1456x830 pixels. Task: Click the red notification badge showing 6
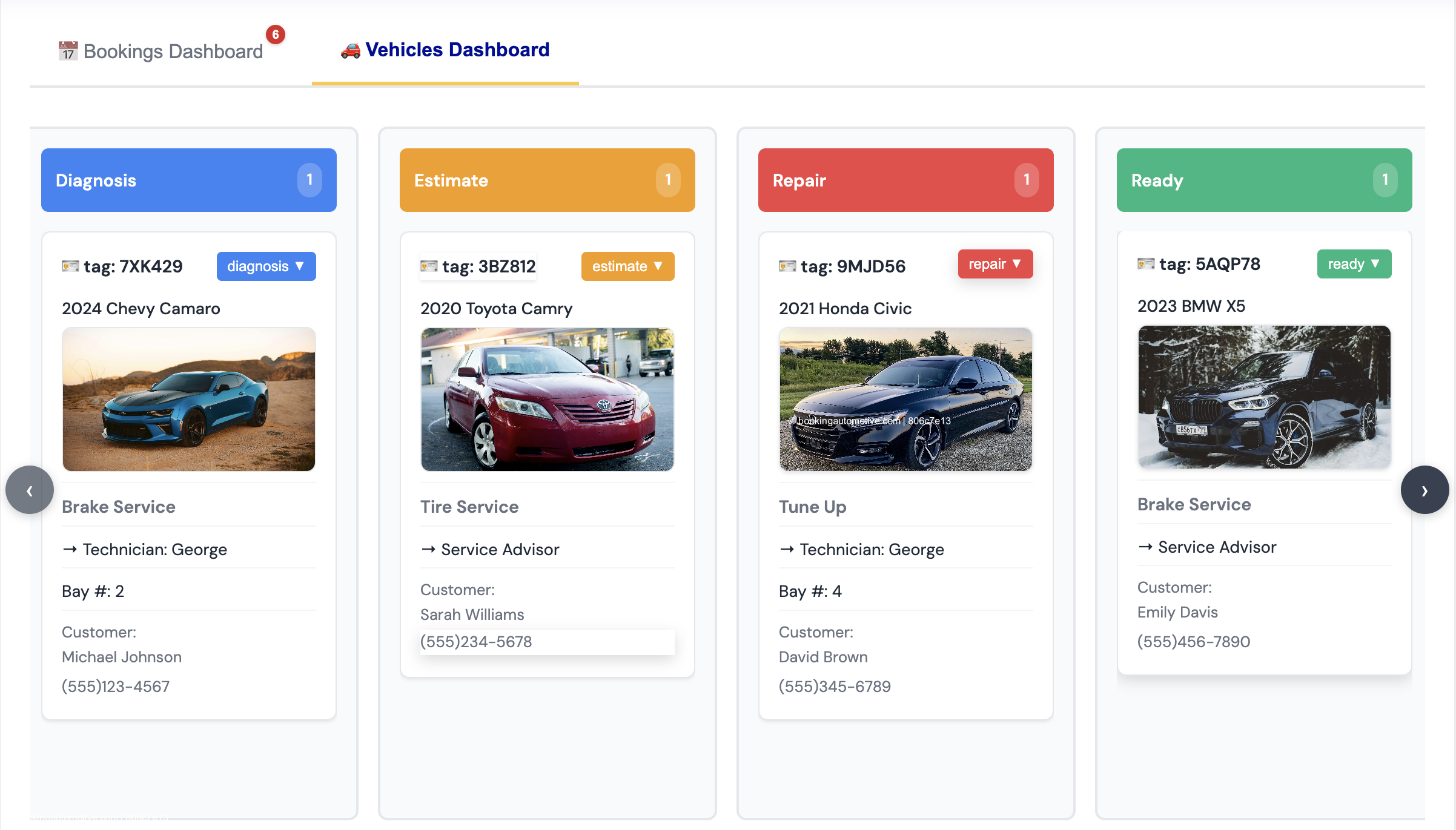276,35
